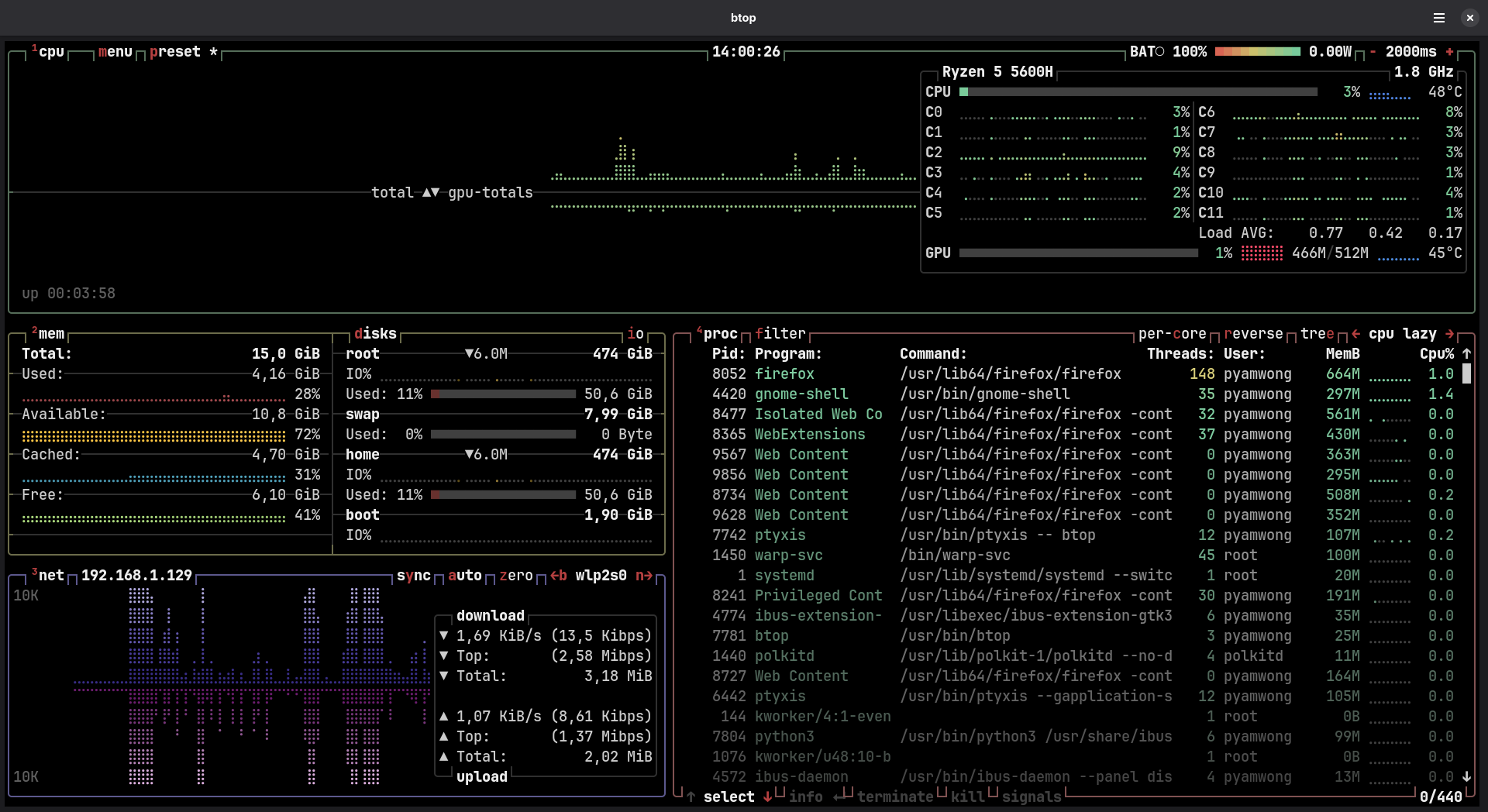Toggle reverse sorting of process list
This screenshot has width=1488, height=812.
click(1253, 334)
